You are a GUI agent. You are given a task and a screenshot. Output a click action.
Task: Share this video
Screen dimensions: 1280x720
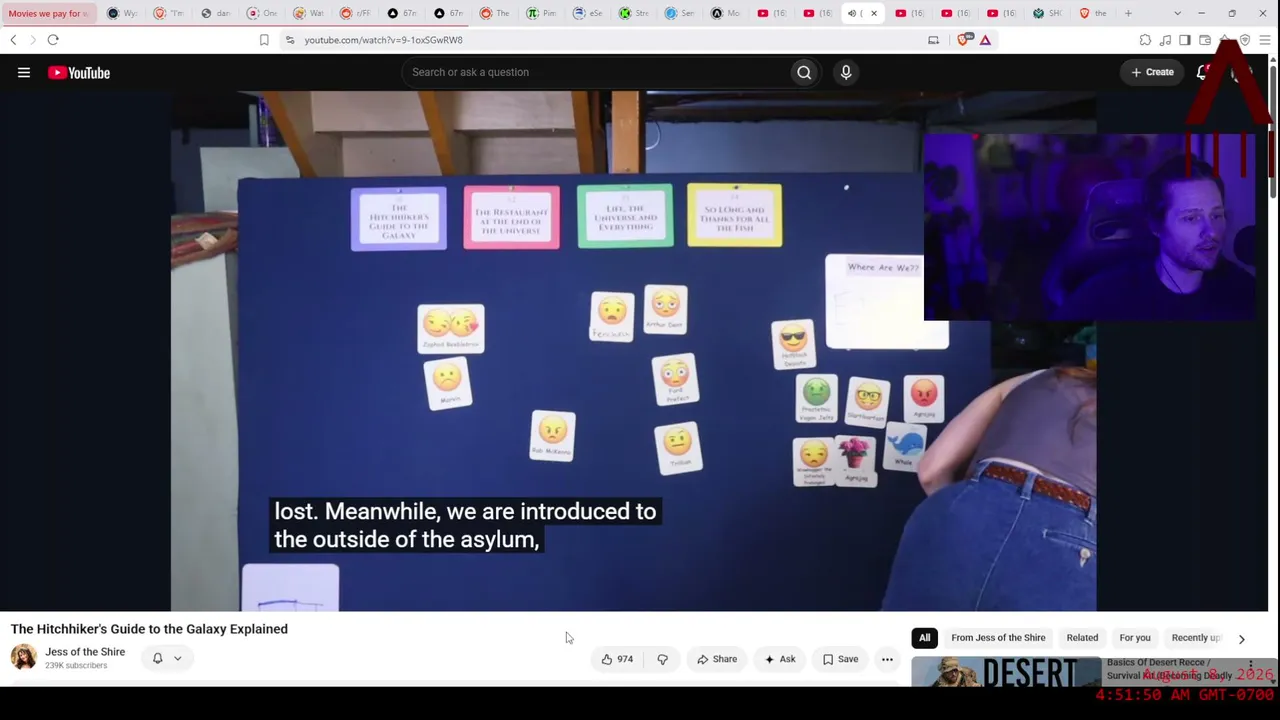(x=717, y=659)
